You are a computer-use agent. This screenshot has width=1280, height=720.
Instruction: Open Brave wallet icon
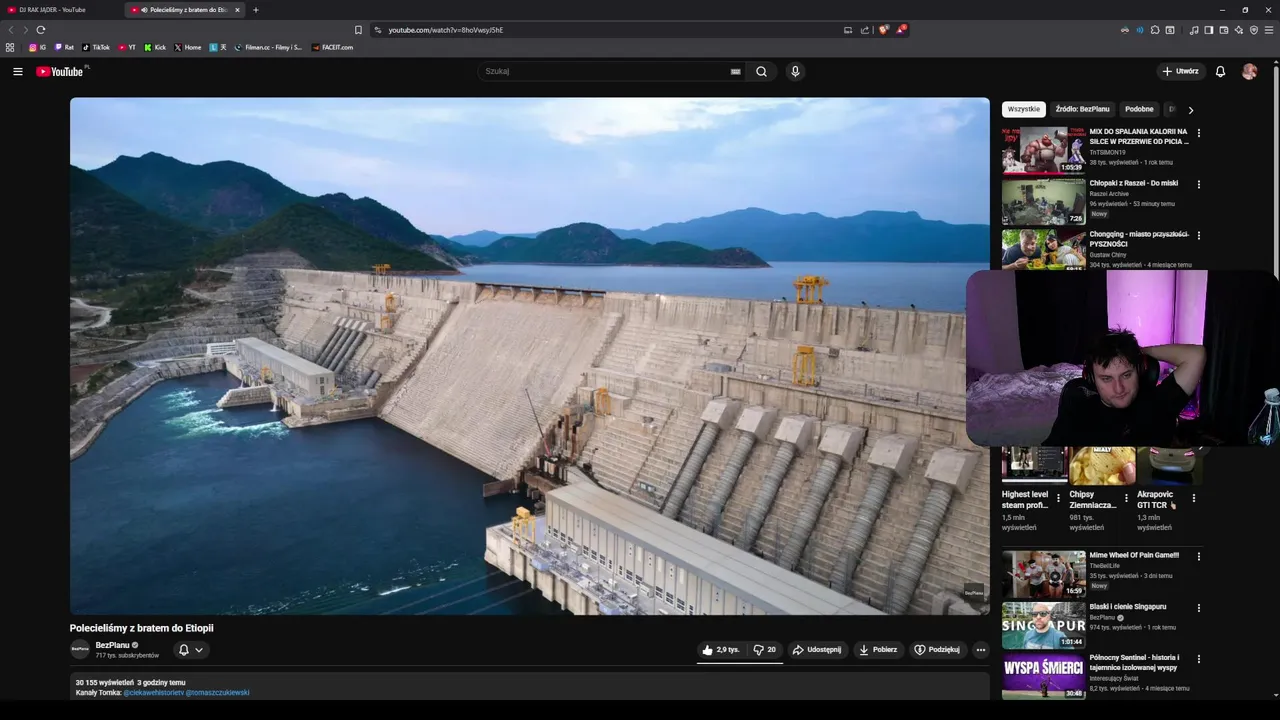tap(1223, 30)
